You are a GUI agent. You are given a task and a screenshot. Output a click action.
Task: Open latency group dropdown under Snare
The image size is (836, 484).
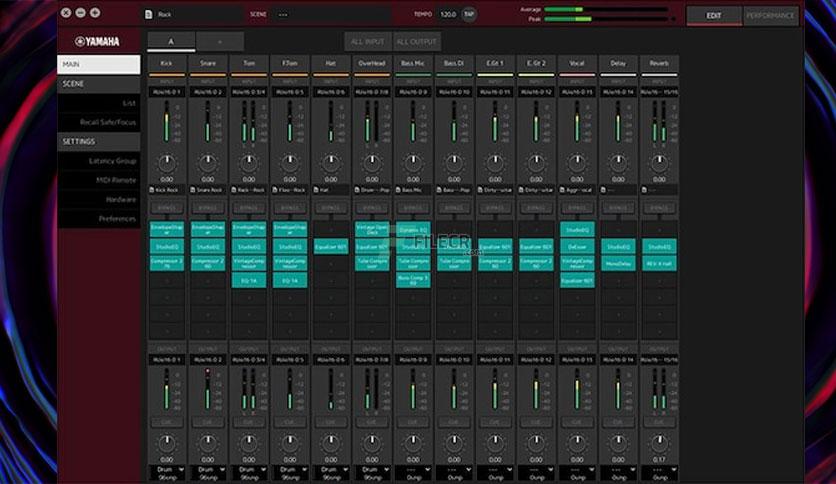[x=208, y=473]
